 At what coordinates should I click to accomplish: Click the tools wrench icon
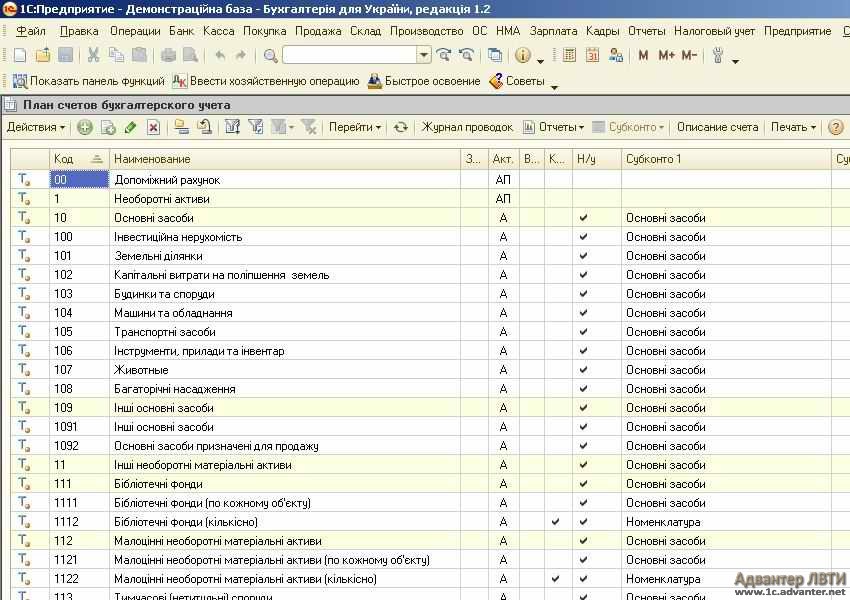(x=718, y=55)
